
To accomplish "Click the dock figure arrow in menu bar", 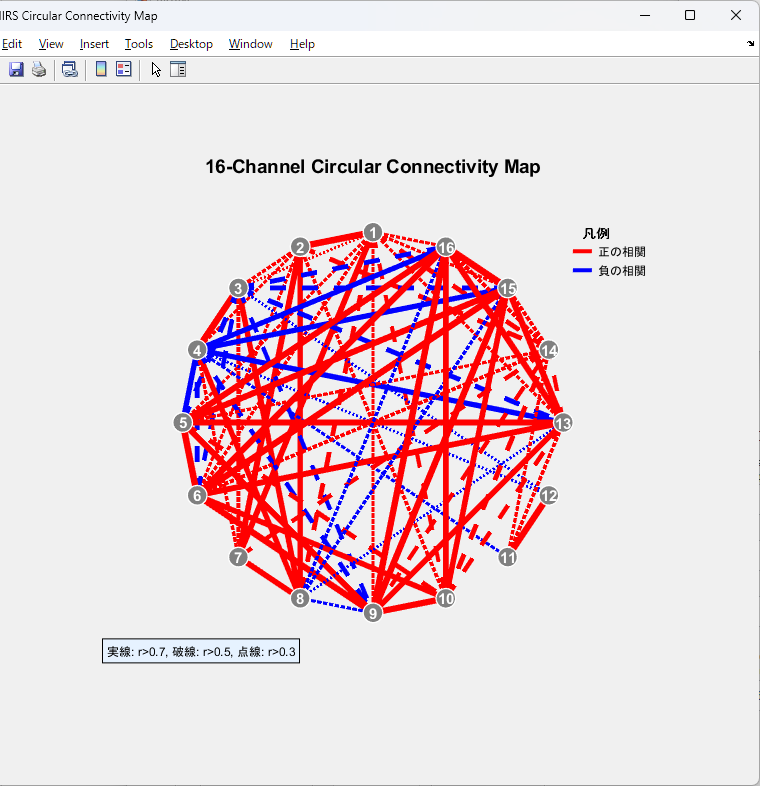I will click(750, 44).
